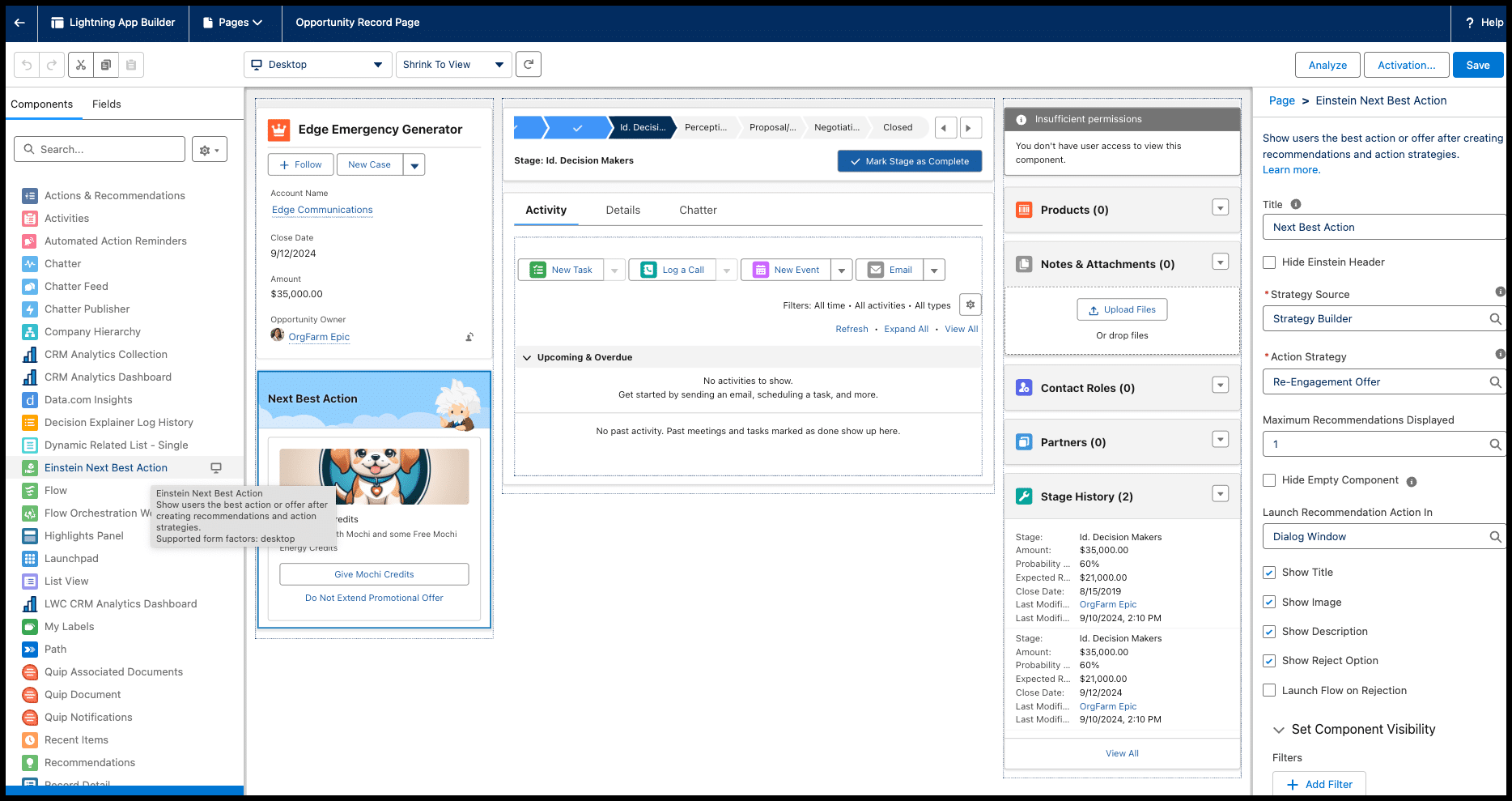
Task: Click the Stage History wrench icon
Action: [x=1024, y=496]
